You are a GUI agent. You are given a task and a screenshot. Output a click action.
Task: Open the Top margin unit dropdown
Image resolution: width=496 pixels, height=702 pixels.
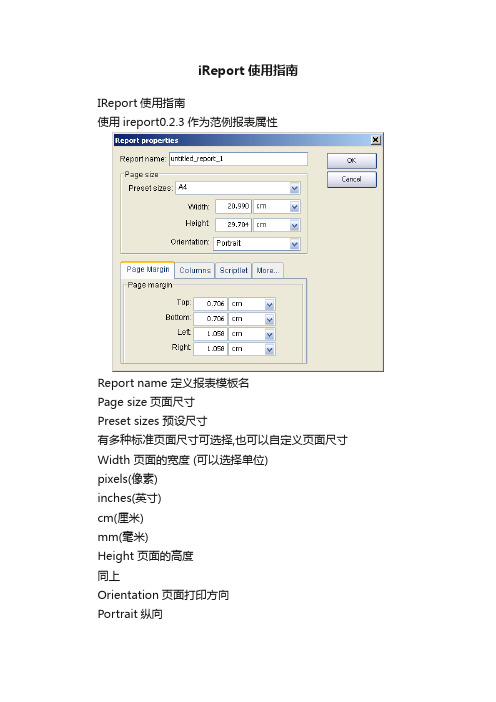[252, 304]
